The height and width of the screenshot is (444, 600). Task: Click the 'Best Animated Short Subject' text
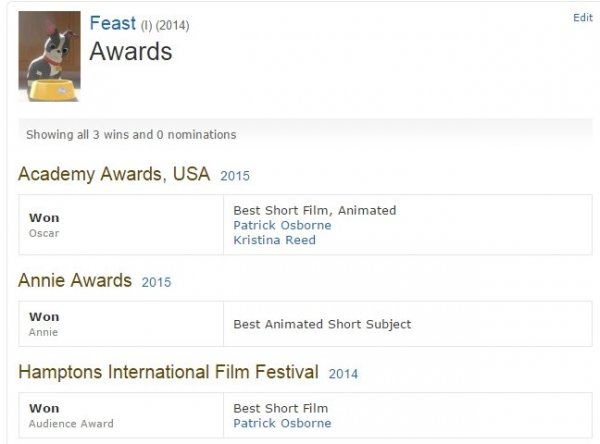pos(322,324)
